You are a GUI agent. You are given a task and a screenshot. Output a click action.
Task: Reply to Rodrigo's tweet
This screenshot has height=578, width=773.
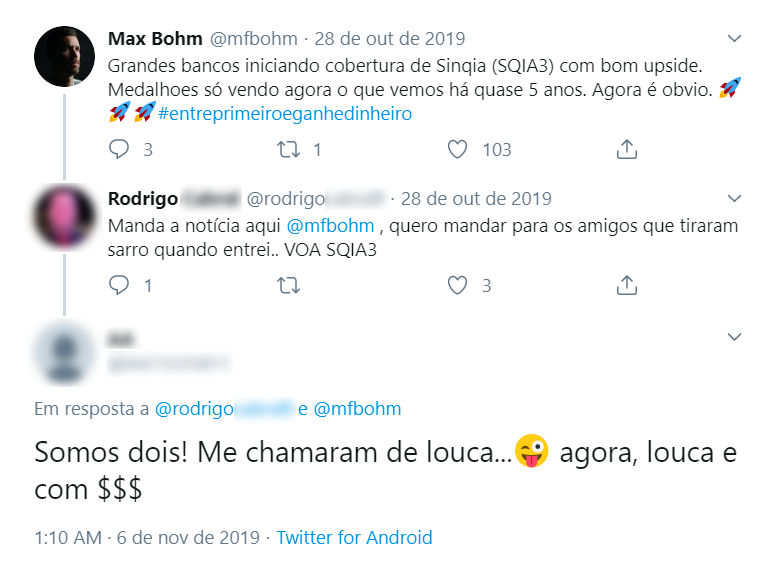coord(119,286)
